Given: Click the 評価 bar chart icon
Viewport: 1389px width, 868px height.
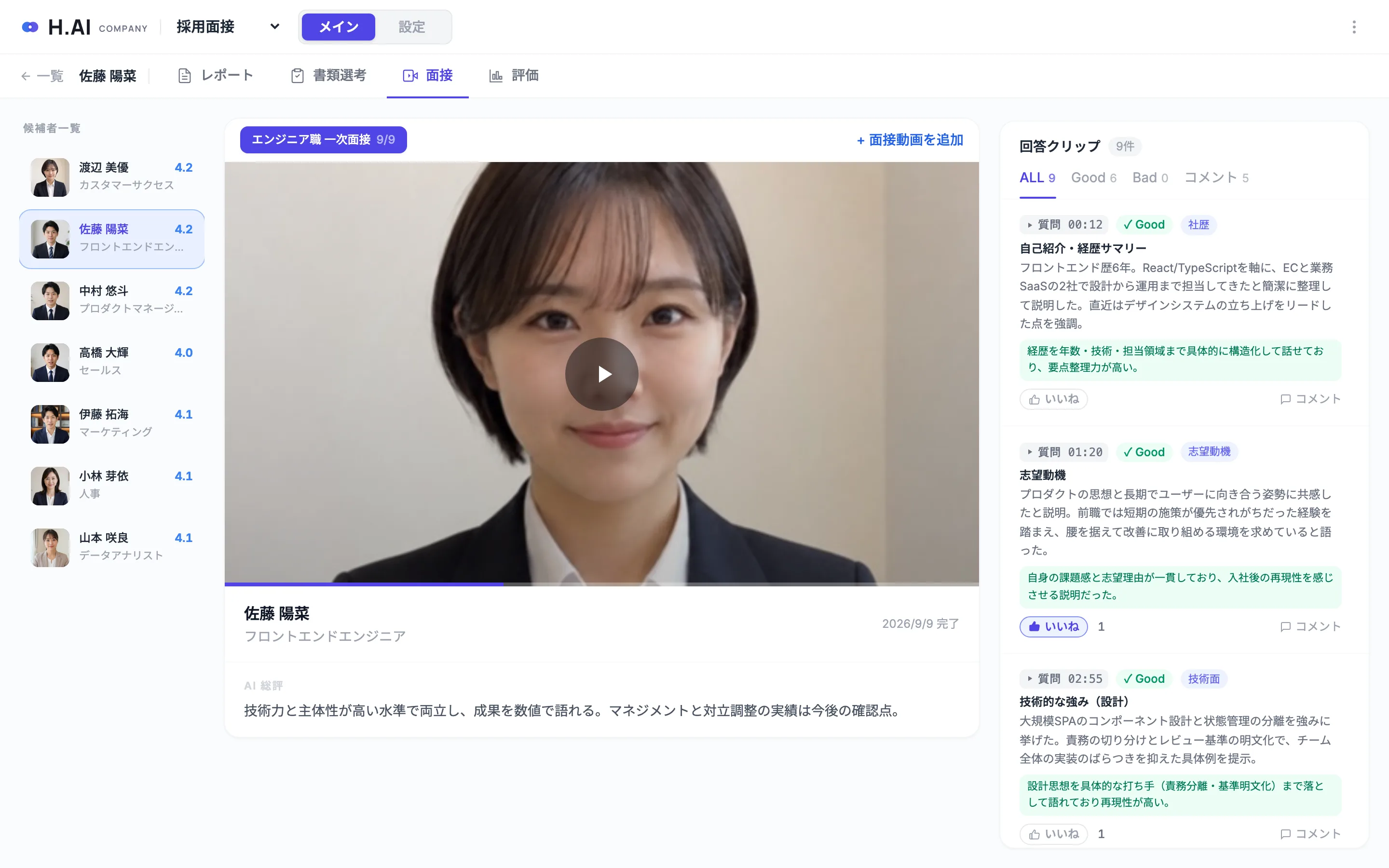Looking at the screenshot, I should coord(496,76).
